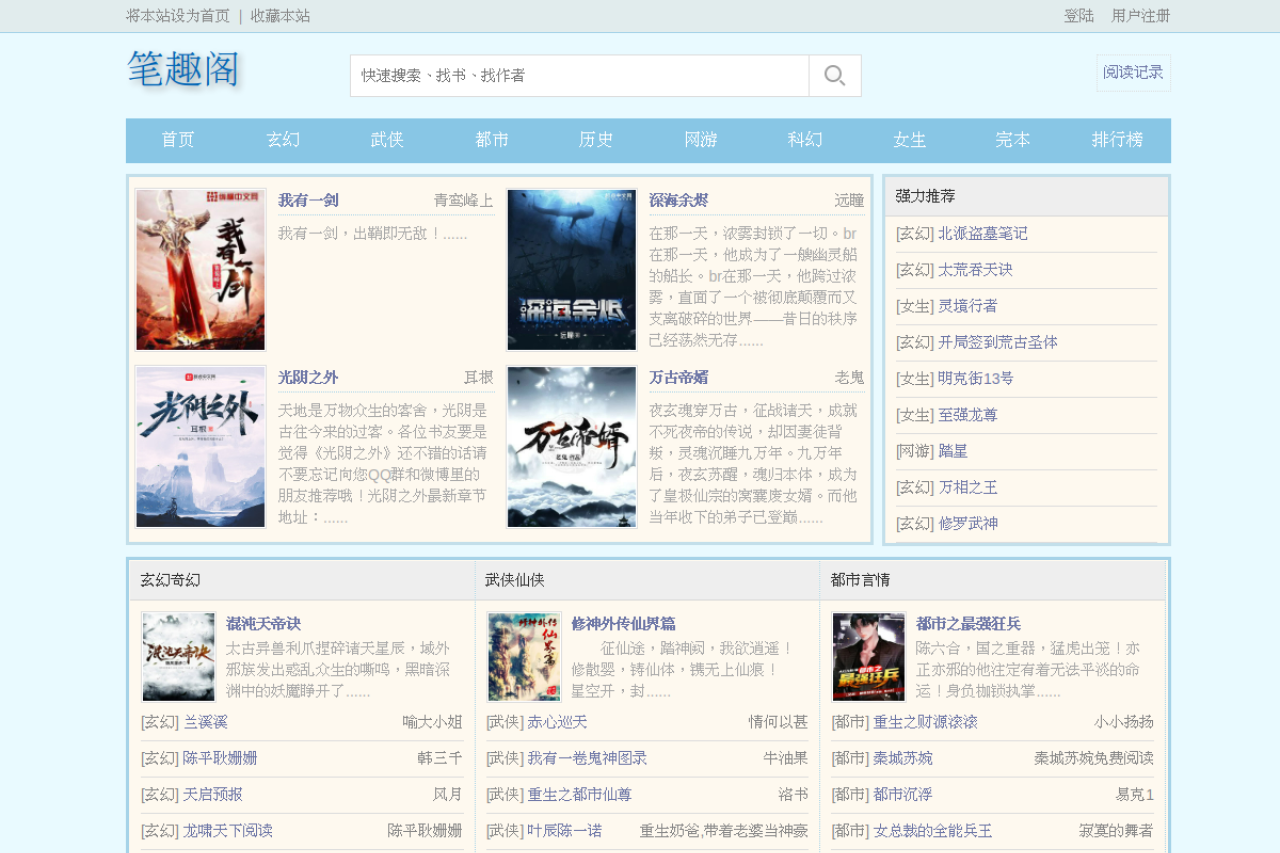Click the 登陆 login link
The height and width of the screenshot is (853, 1280).
[1078, 16]
